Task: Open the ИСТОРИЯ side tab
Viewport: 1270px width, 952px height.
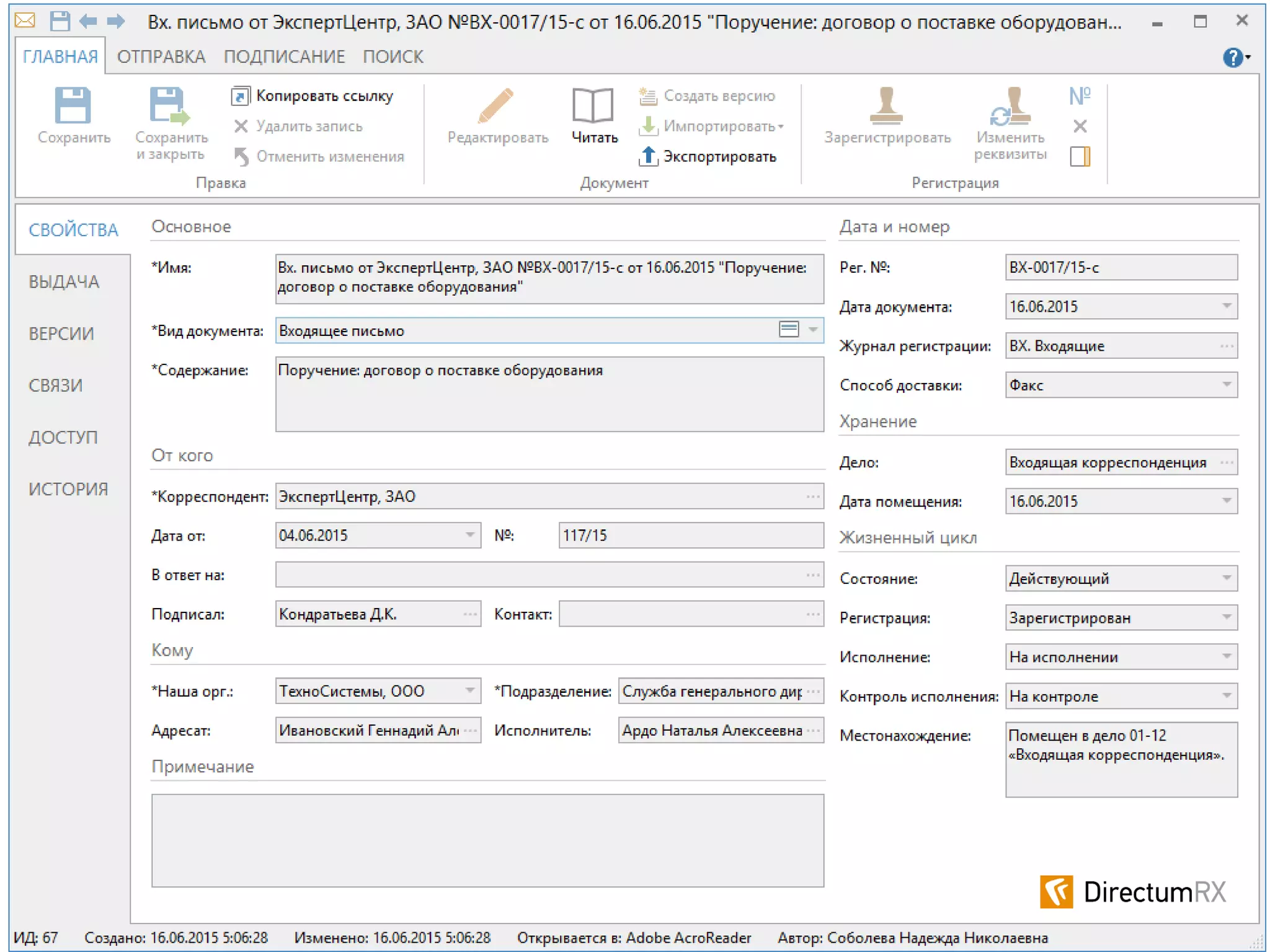Action: click(x=68, y=489)
